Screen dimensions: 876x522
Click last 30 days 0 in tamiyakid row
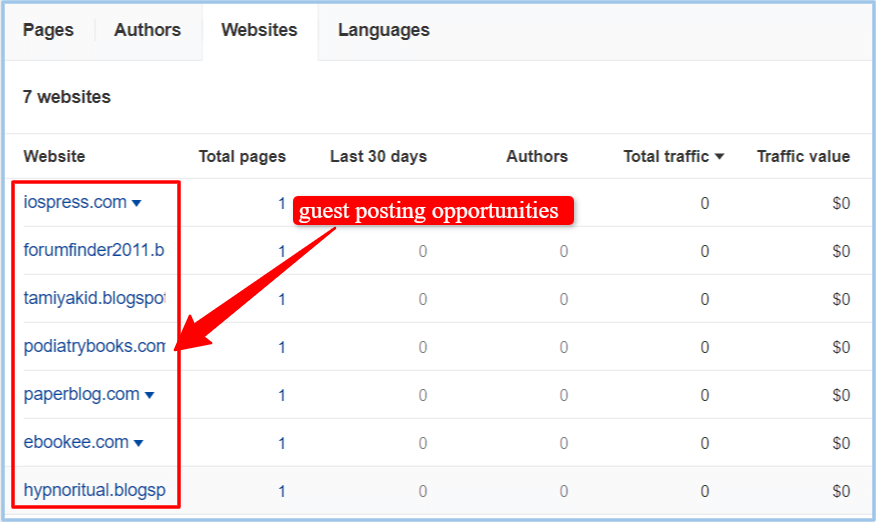click(423, 300)
